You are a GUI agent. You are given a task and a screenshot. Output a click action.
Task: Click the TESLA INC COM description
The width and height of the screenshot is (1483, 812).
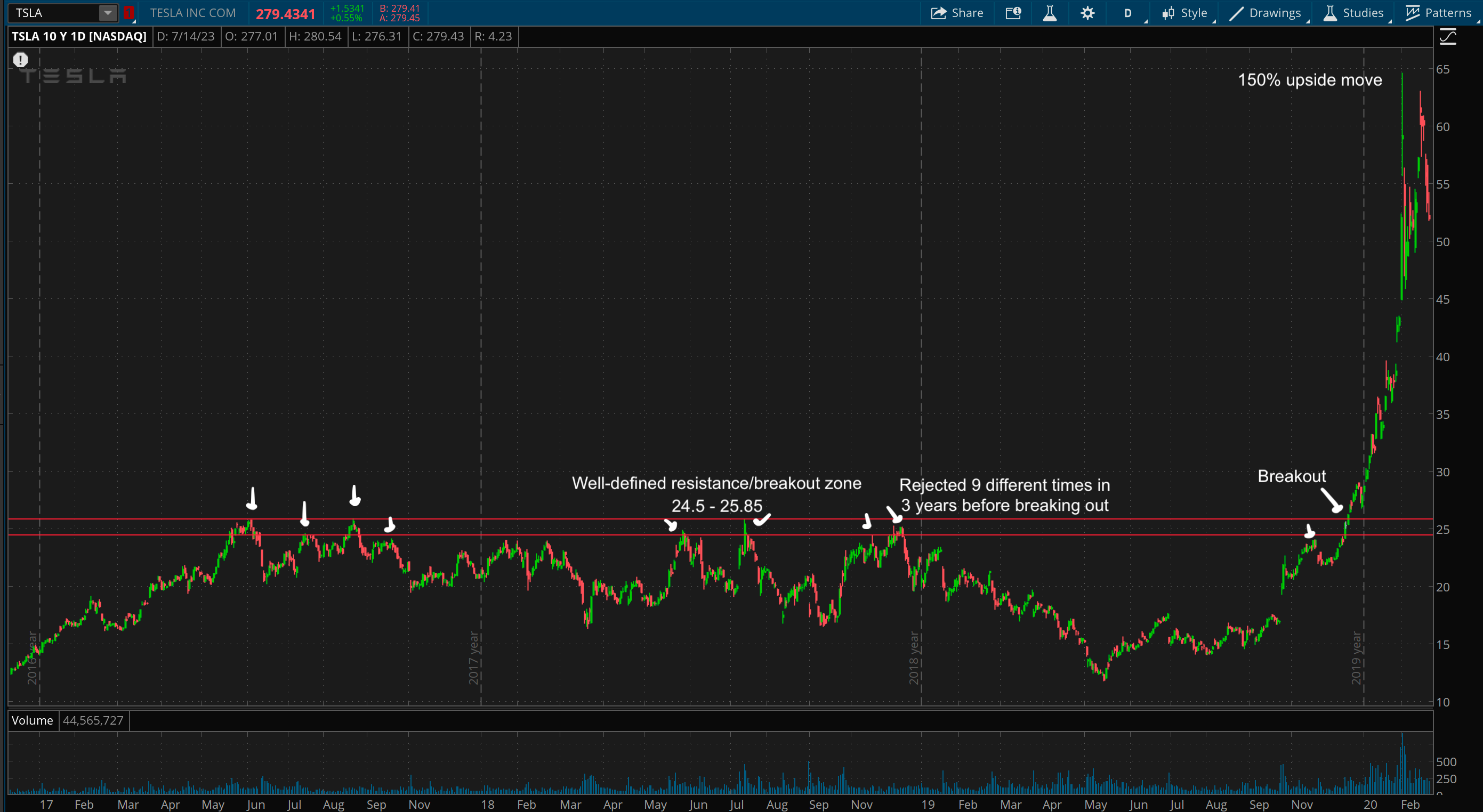(193, 13)
